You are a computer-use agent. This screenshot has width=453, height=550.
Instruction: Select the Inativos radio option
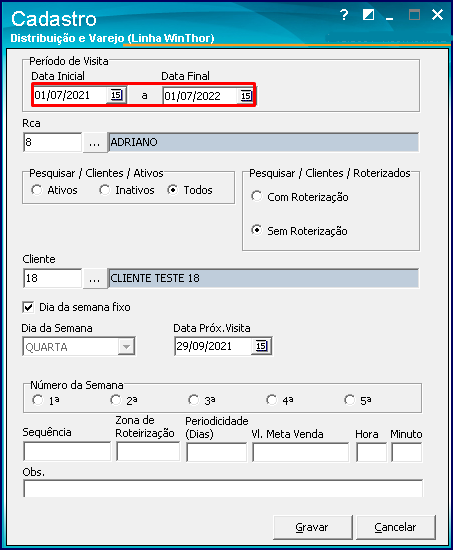coord(105,190)
